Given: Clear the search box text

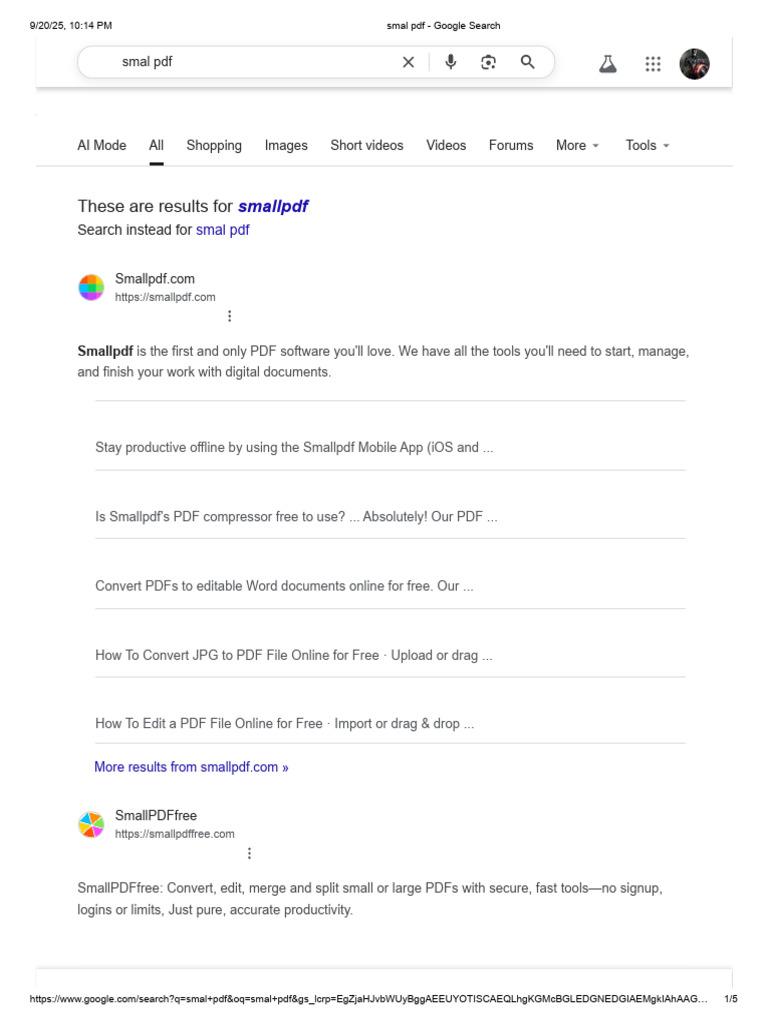Looking at the screenshot, I should 408,62.
